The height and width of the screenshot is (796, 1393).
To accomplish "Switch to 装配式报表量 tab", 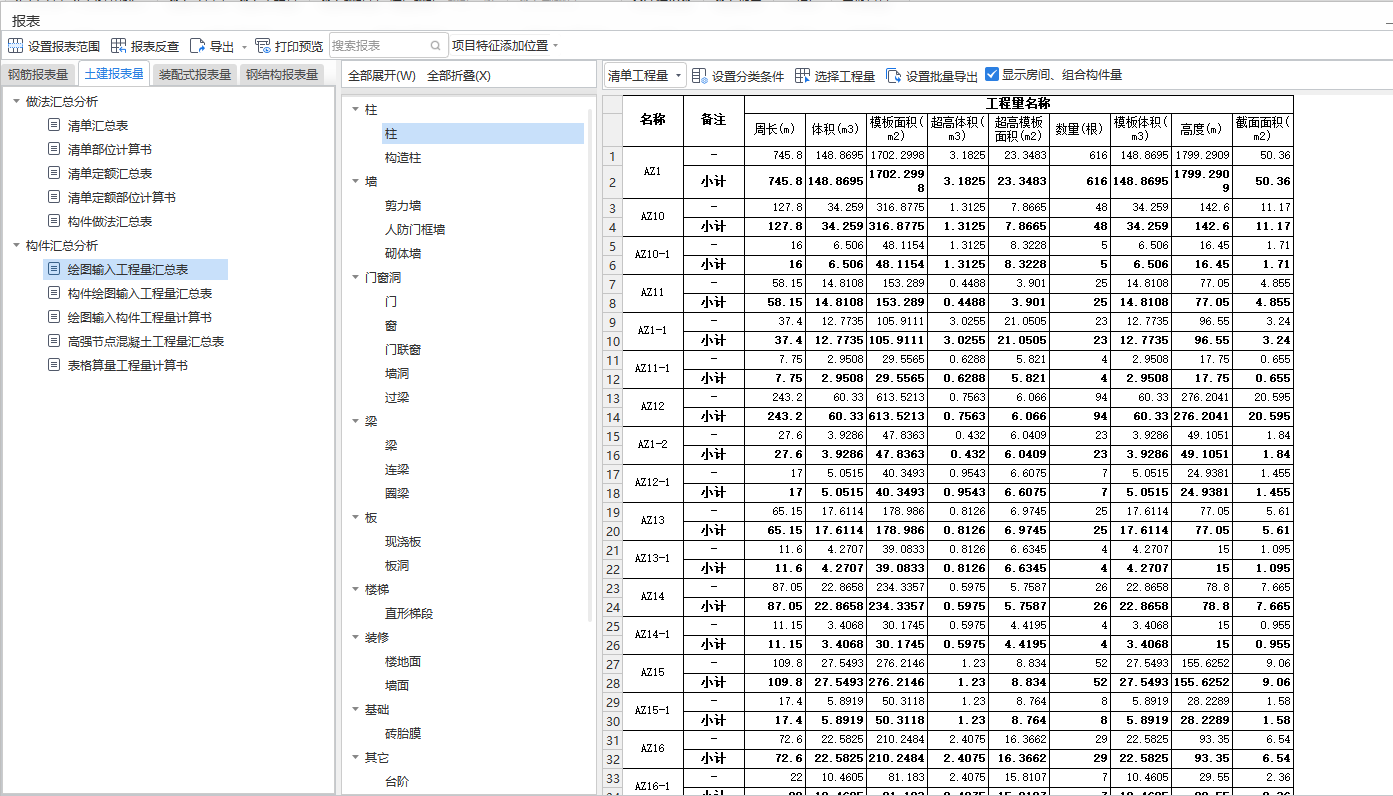I will tap(195, 75).
